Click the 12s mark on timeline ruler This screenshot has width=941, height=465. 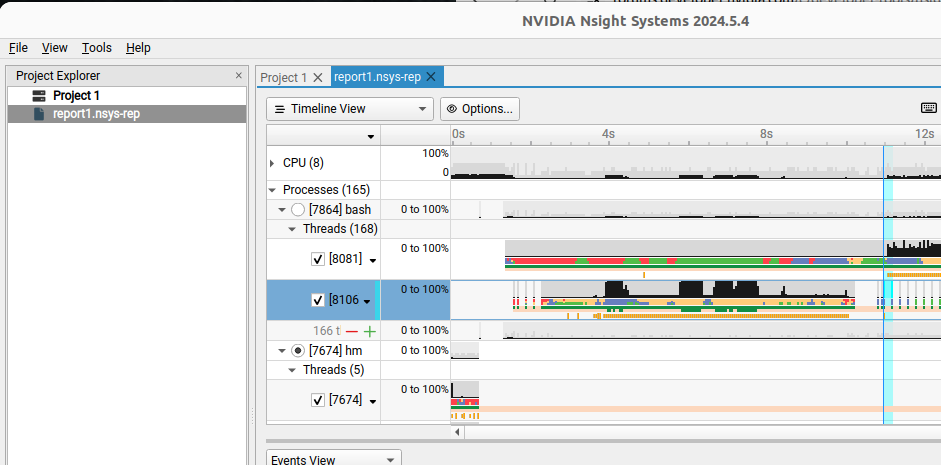coord(924,134)
